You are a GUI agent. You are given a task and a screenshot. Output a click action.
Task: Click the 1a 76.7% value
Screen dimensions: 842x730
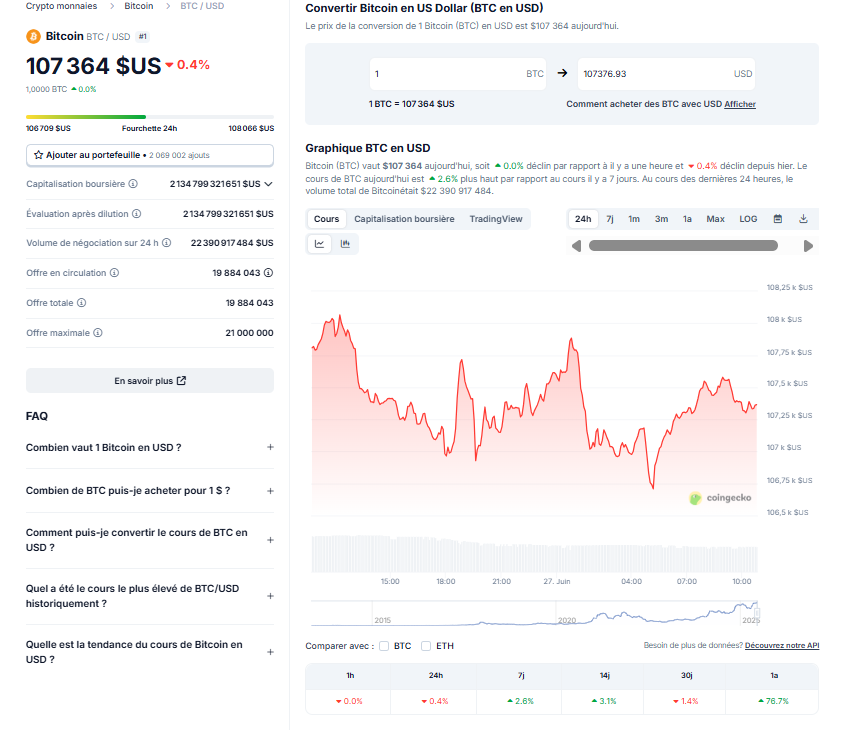click(773, 701)
